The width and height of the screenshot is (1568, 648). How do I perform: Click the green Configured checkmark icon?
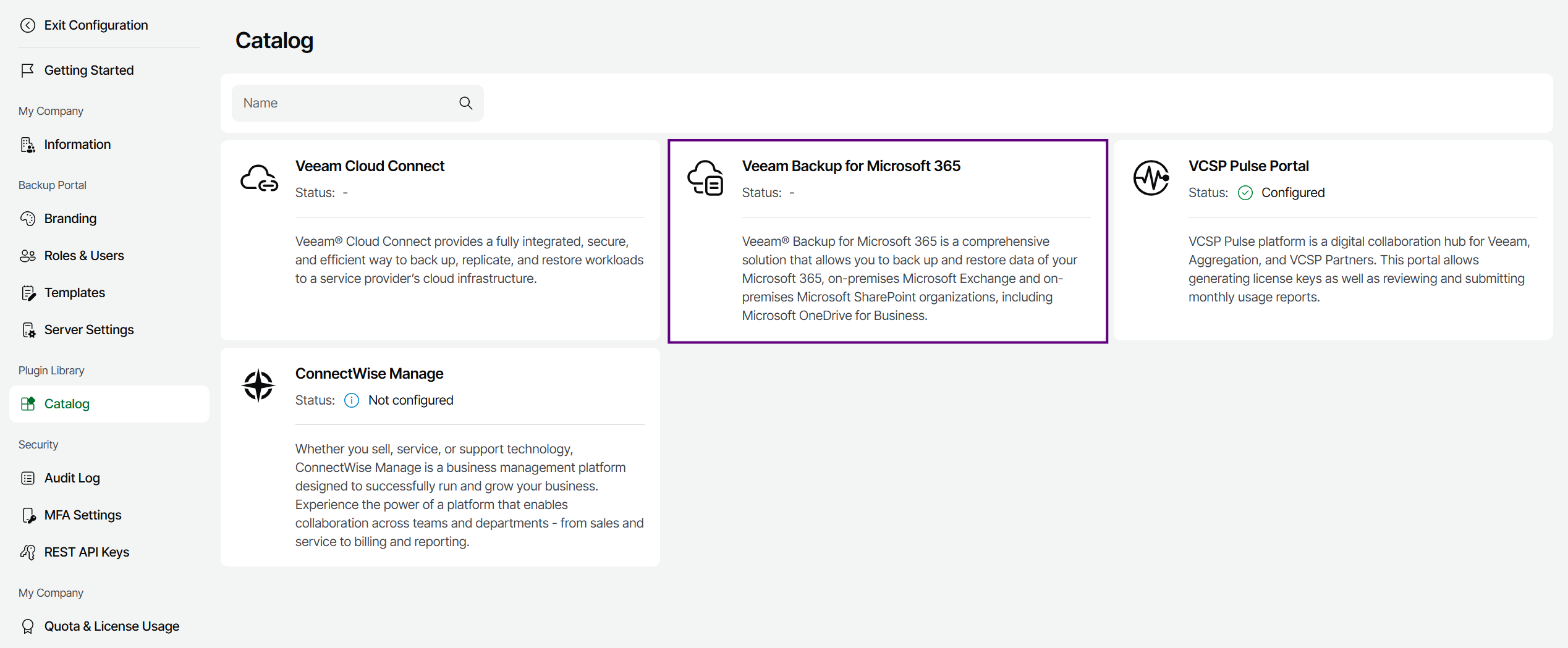[1245, 193]
